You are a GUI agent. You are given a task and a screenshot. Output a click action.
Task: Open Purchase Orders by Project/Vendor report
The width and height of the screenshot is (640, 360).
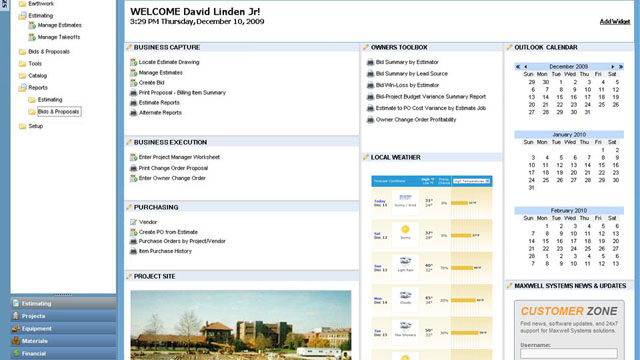(182, 241)
